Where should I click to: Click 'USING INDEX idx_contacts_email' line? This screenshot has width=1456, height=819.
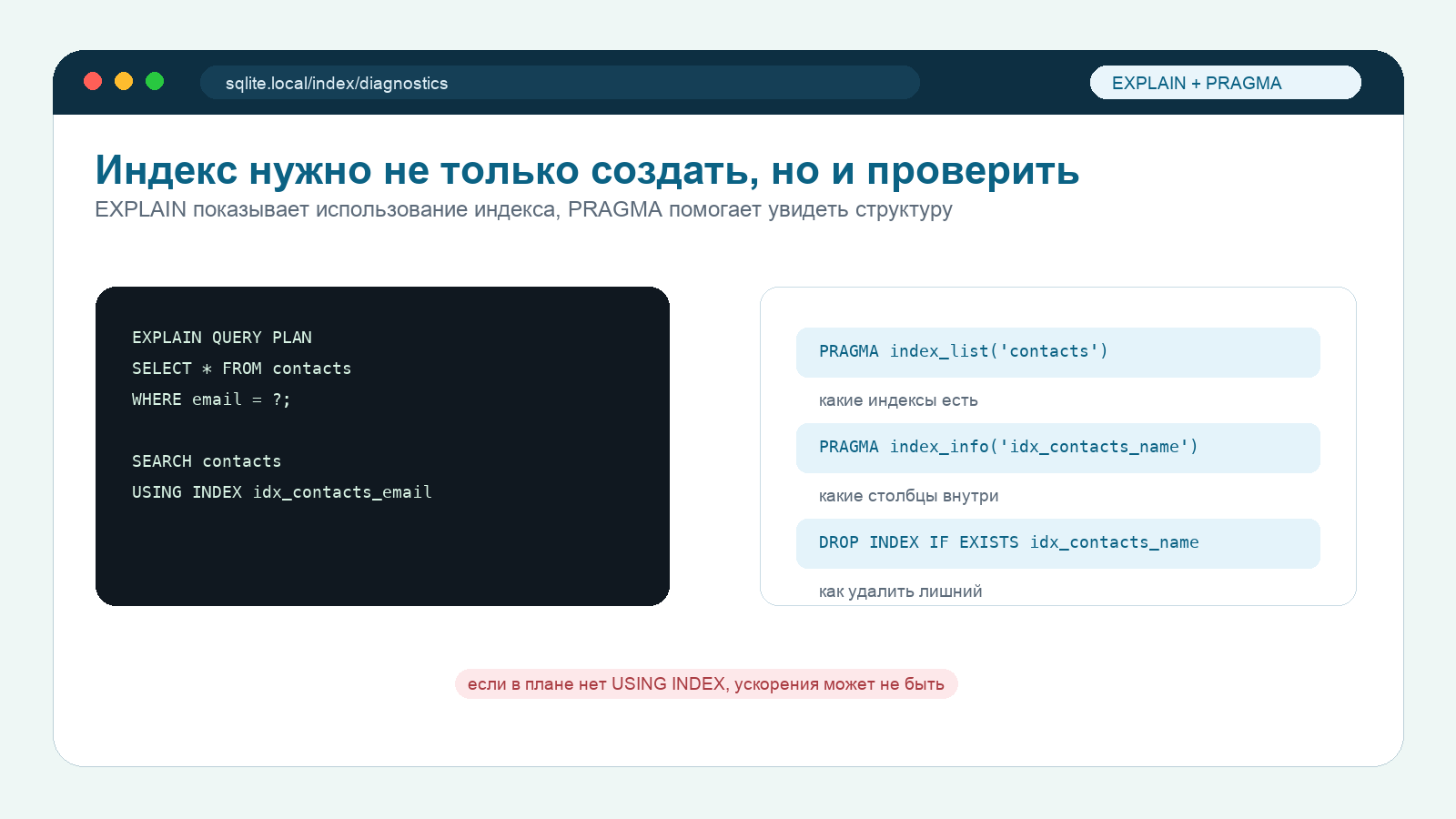[282, 492]
